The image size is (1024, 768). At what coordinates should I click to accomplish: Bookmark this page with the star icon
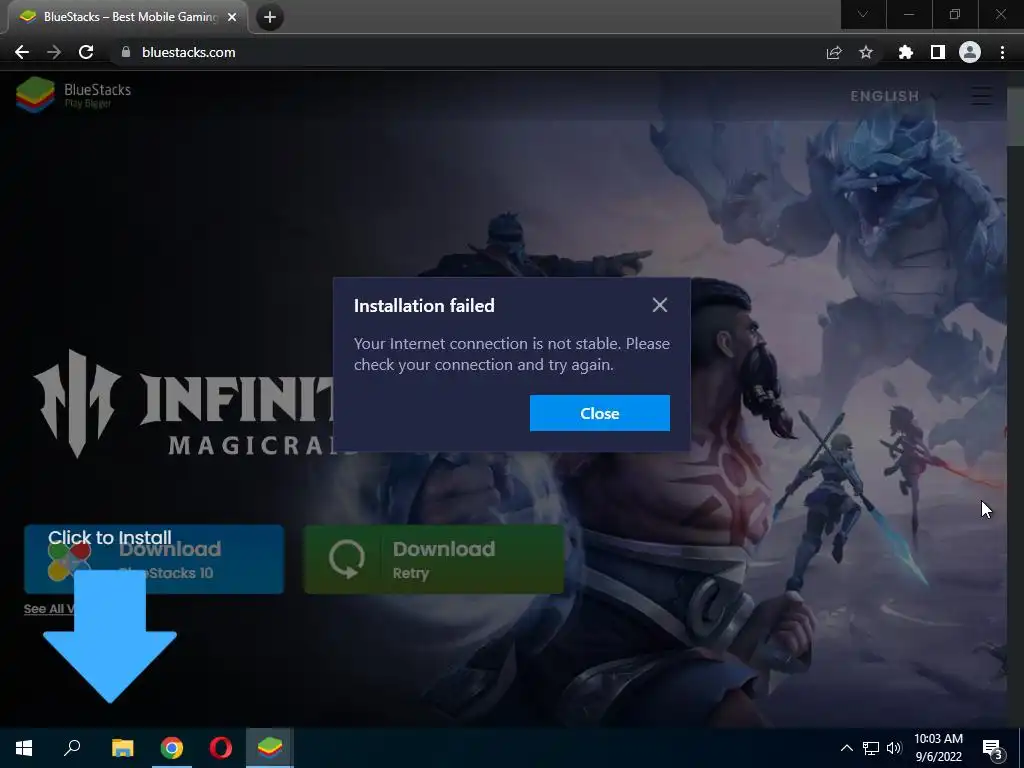866,52
